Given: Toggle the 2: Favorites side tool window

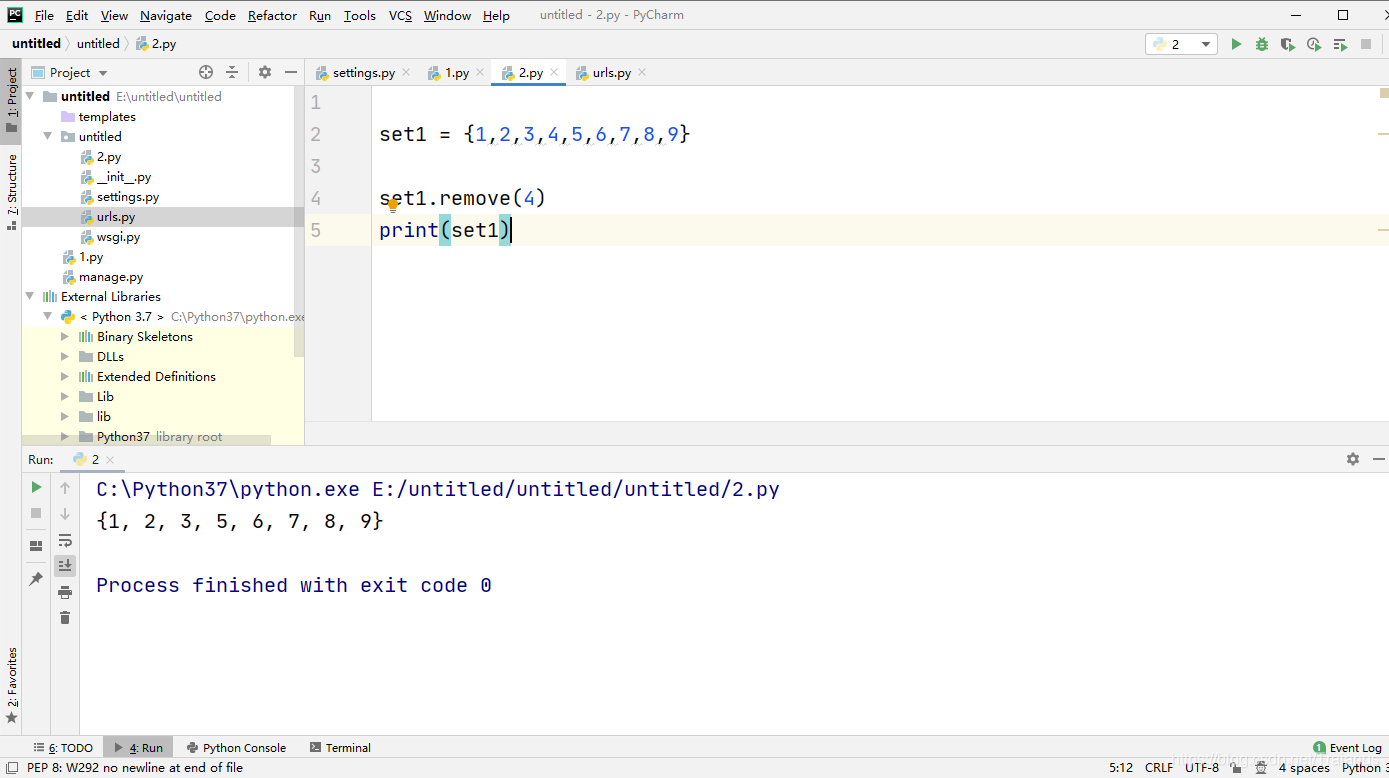Looking at the screenshot, I should tap(12, 686).
